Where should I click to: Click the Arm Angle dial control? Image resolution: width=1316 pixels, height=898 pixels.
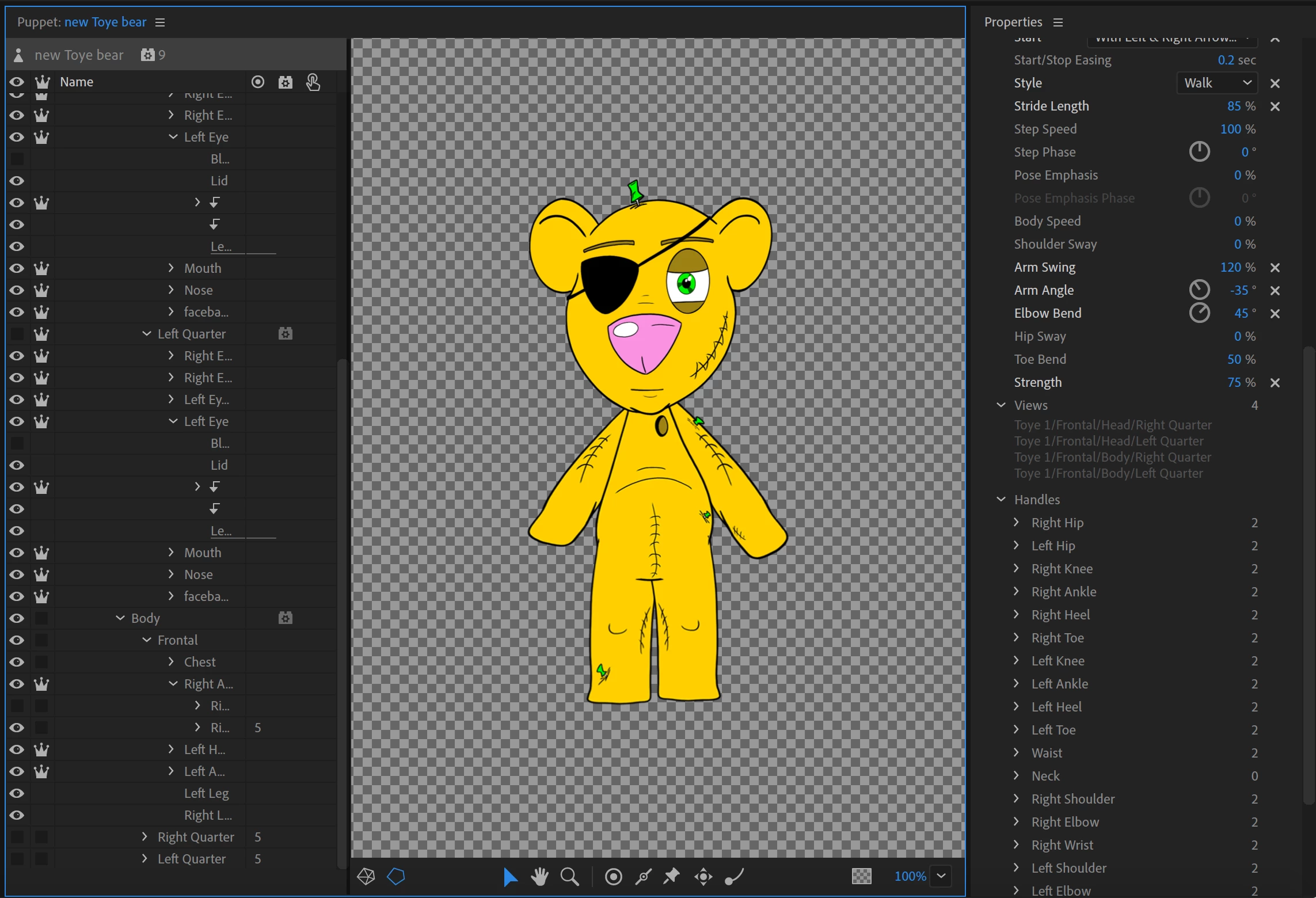(1200, 290)
